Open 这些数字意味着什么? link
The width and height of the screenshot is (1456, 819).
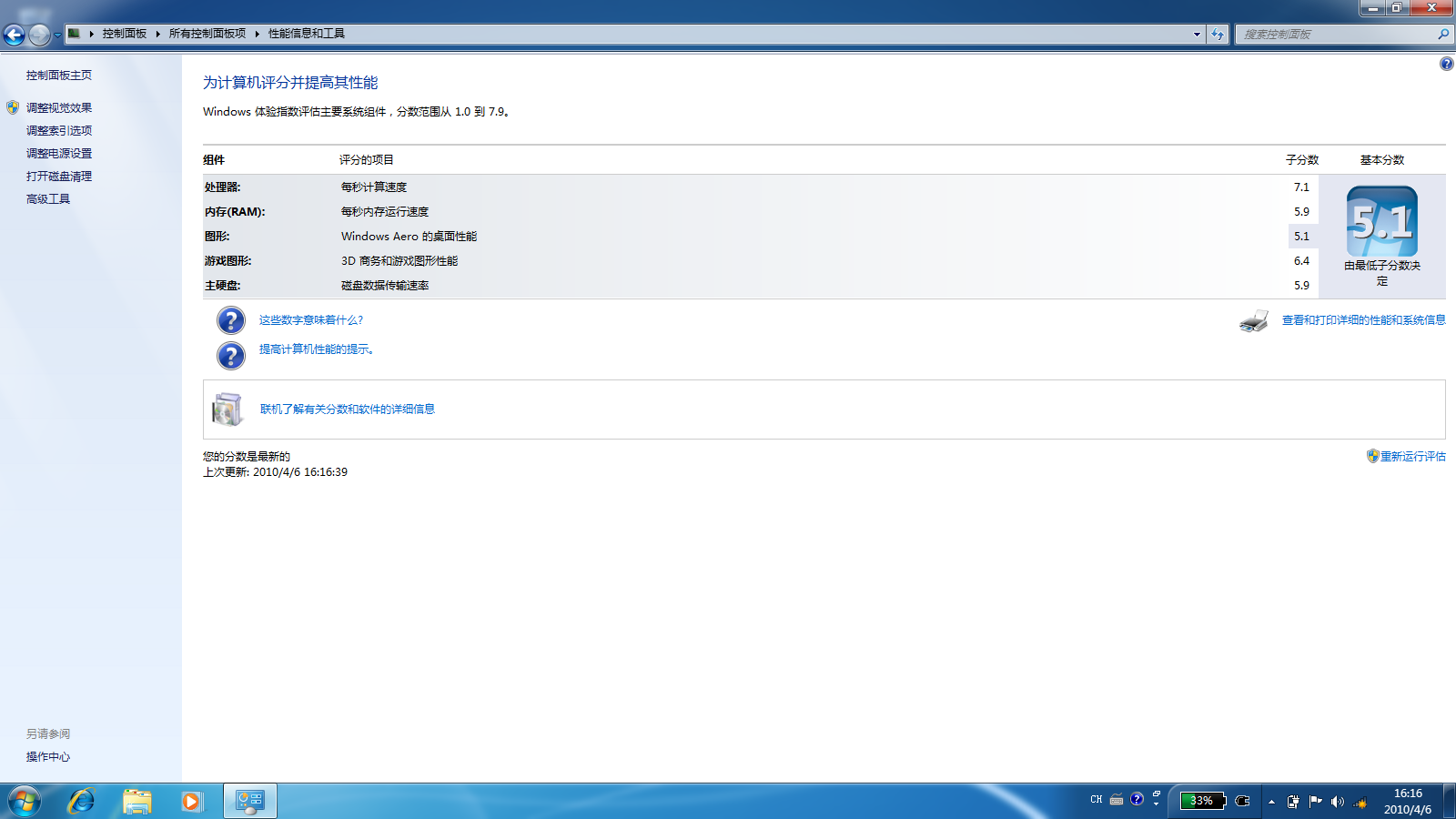point(311,320)
